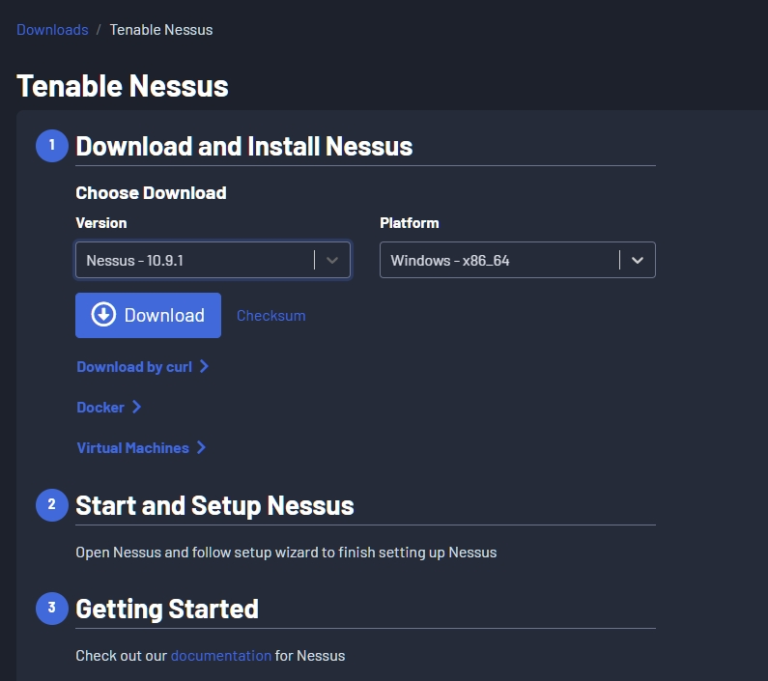This screenshot has width=768, height=681.
Task: Open the Platform dropdown showing Windows - x86_64
Action: point(517,260)
